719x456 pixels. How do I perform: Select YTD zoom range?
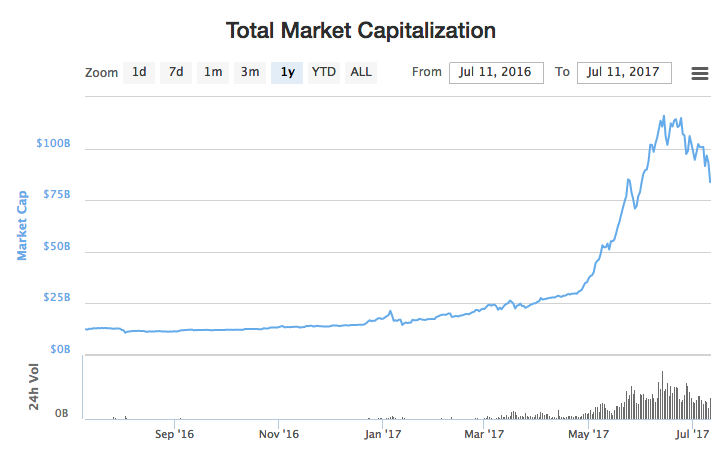324,72
